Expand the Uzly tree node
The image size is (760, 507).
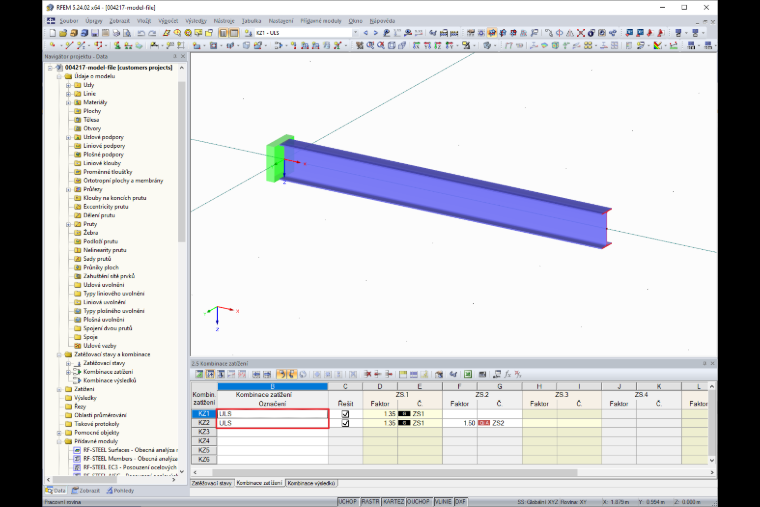[68, 85]
